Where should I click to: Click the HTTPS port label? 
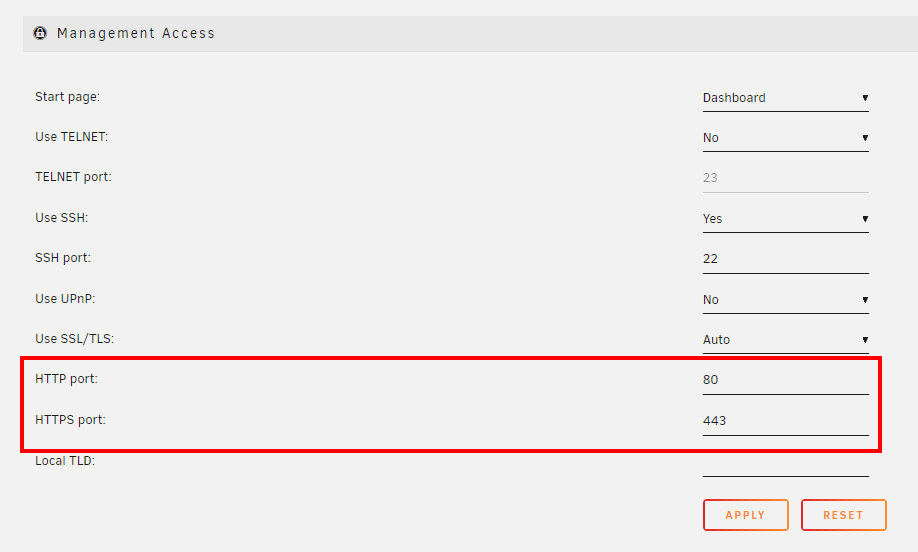tap(70, 420)
